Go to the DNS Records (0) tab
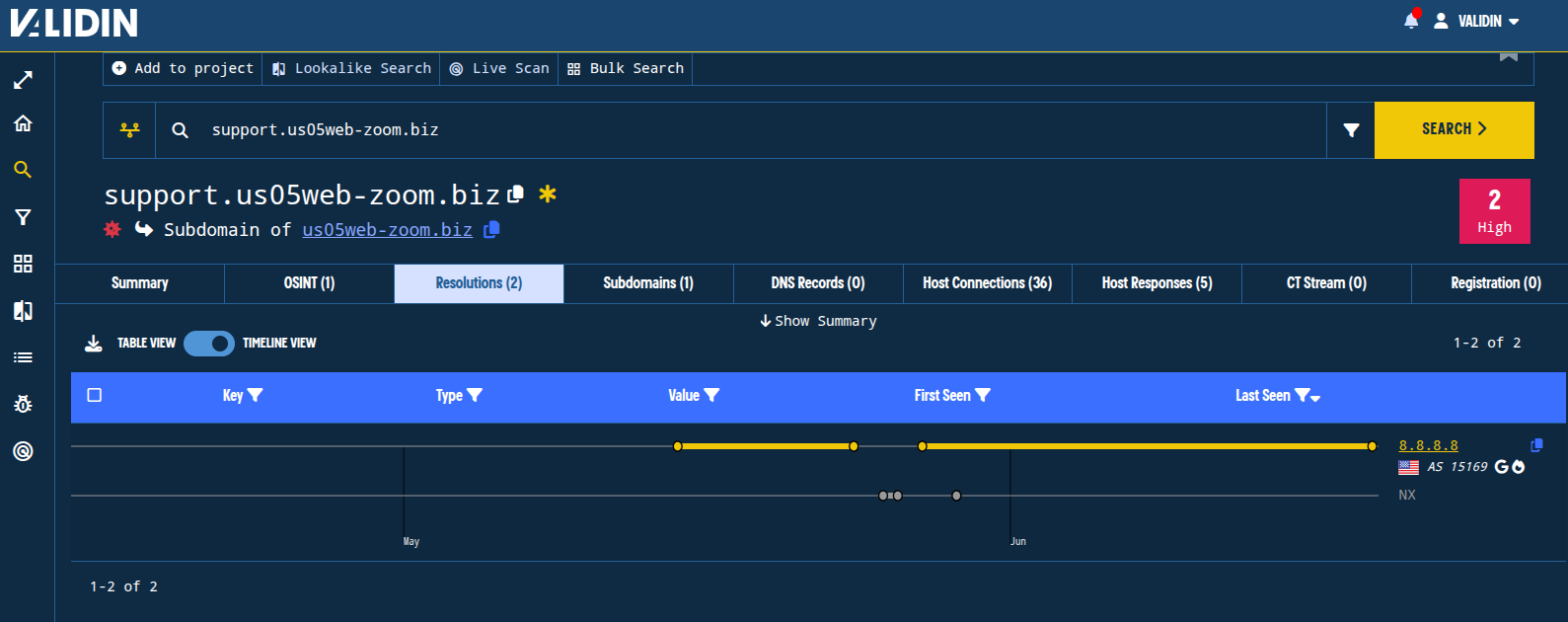The height and width of the screenshot is (622, 1568). tap(818, 283)
